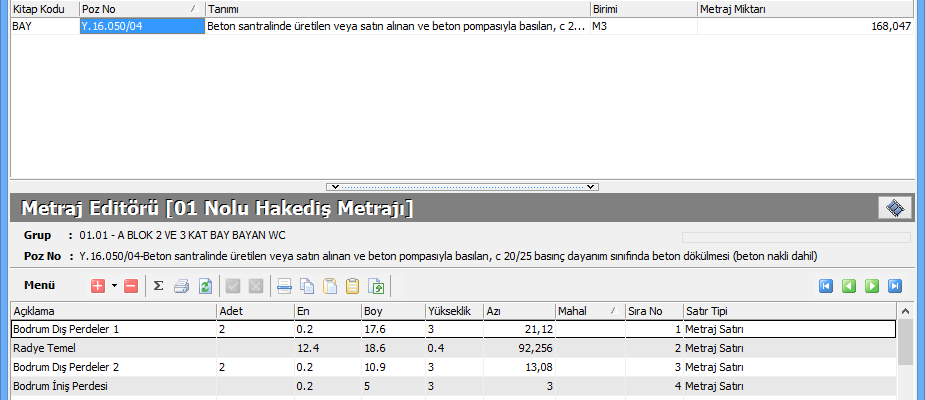Click the yellow clipboard paste icon

point(352,286)
